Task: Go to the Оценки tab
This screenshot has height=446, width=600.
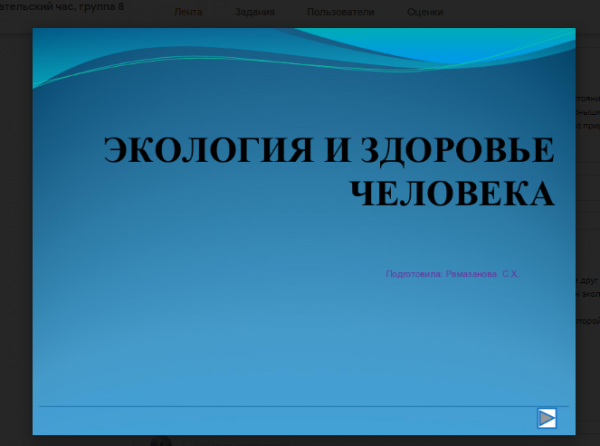Action: pos(426,12)
